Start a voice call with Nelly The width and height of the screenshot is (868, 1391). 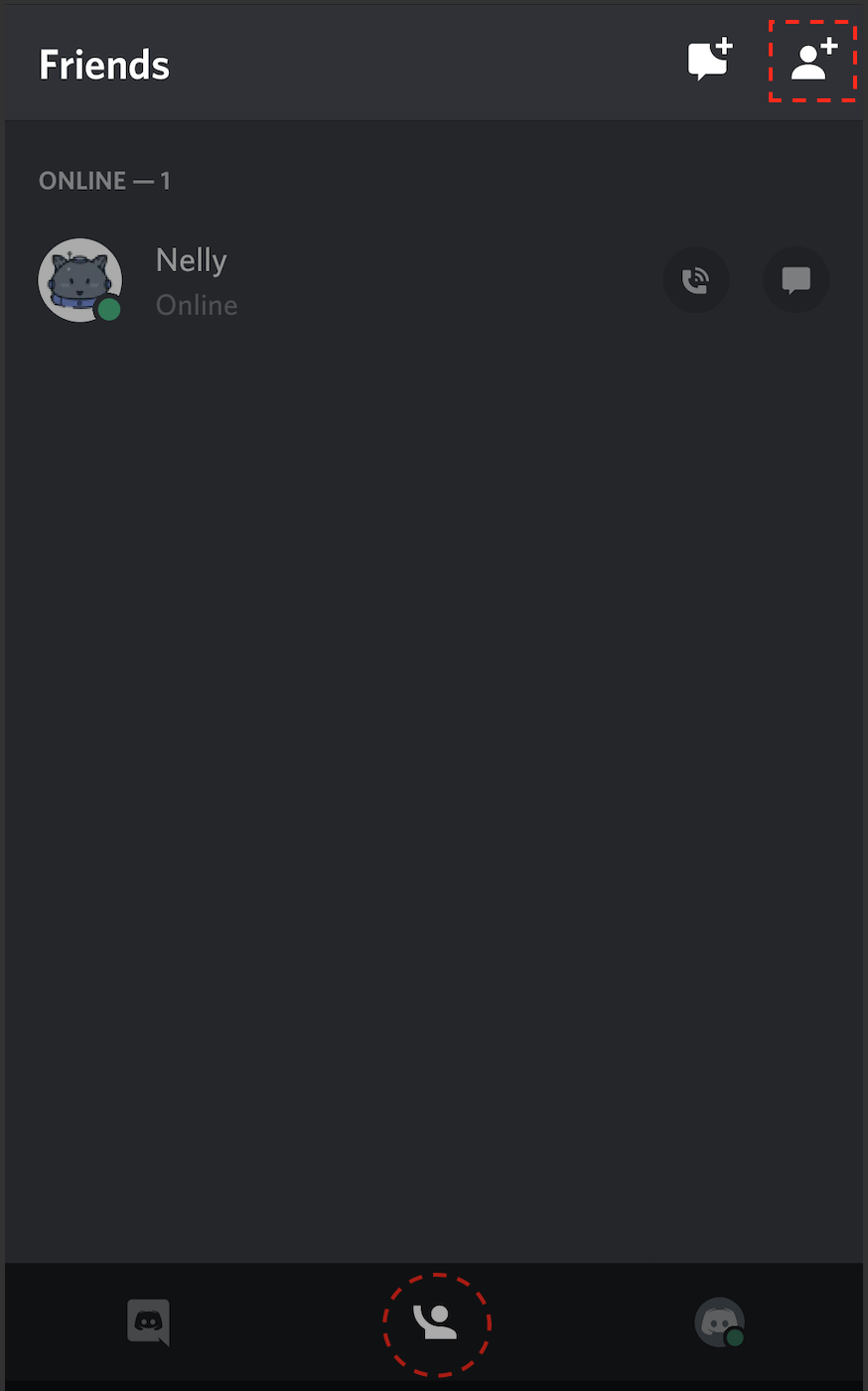click(696, 280)
